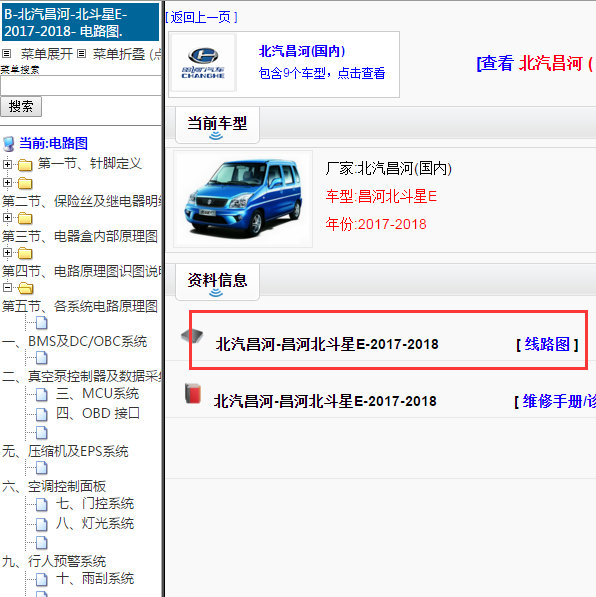Click the folder icon for 第三节 电器盒
This screenshot has height=597, width=596.
click(25, 218)
